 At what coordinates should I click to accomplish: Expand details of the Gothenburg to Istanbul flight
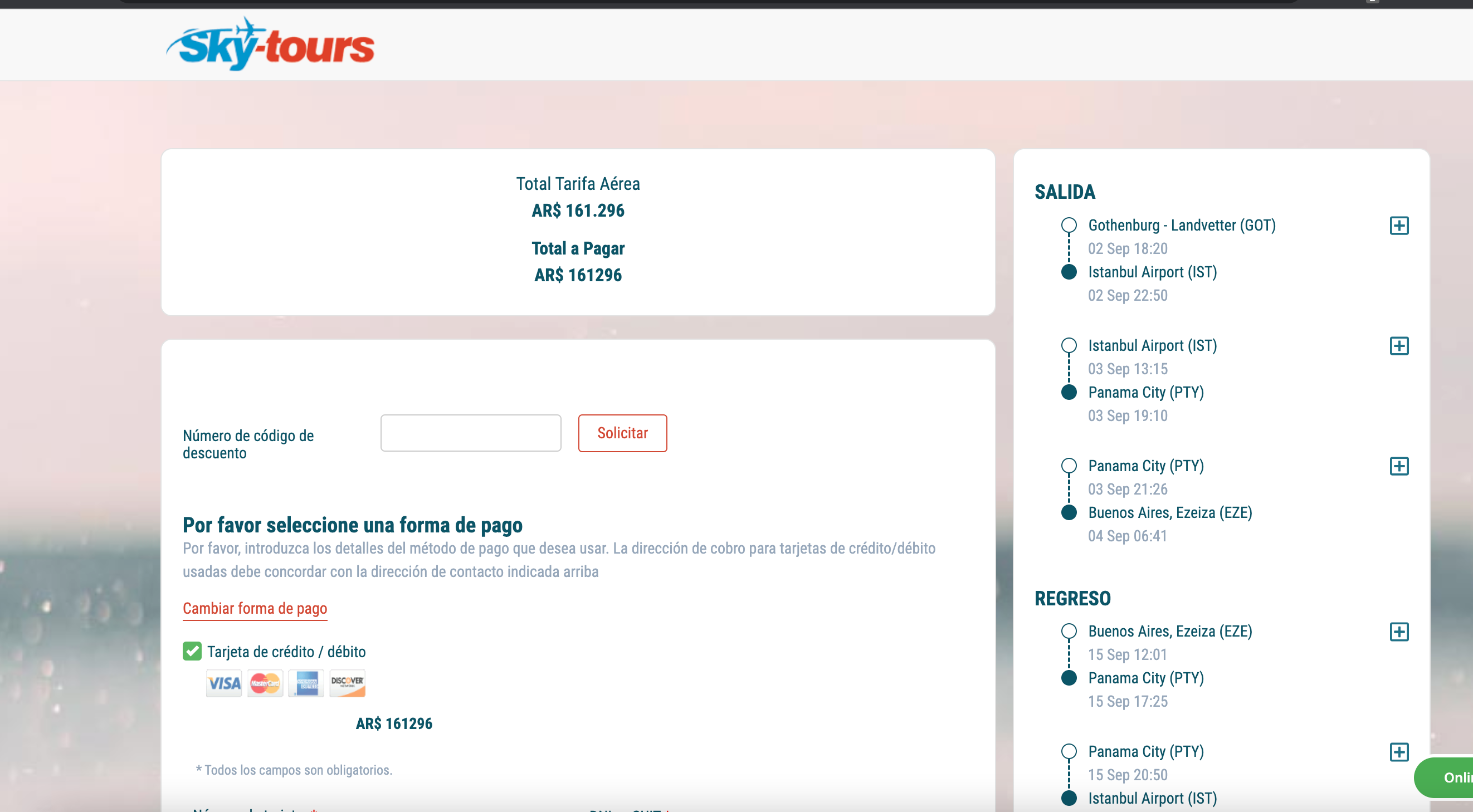pyautogui.click(x=1401, y=225)
